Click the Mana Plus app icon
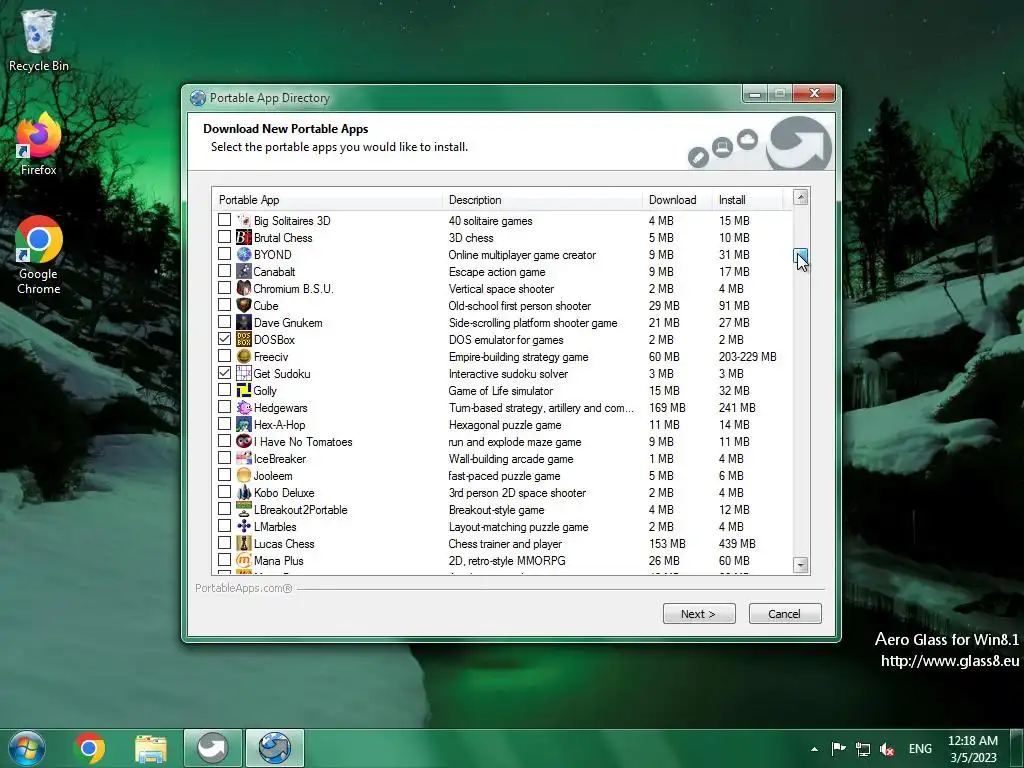This screenshot has width=1024, height=768. (244, 560)
